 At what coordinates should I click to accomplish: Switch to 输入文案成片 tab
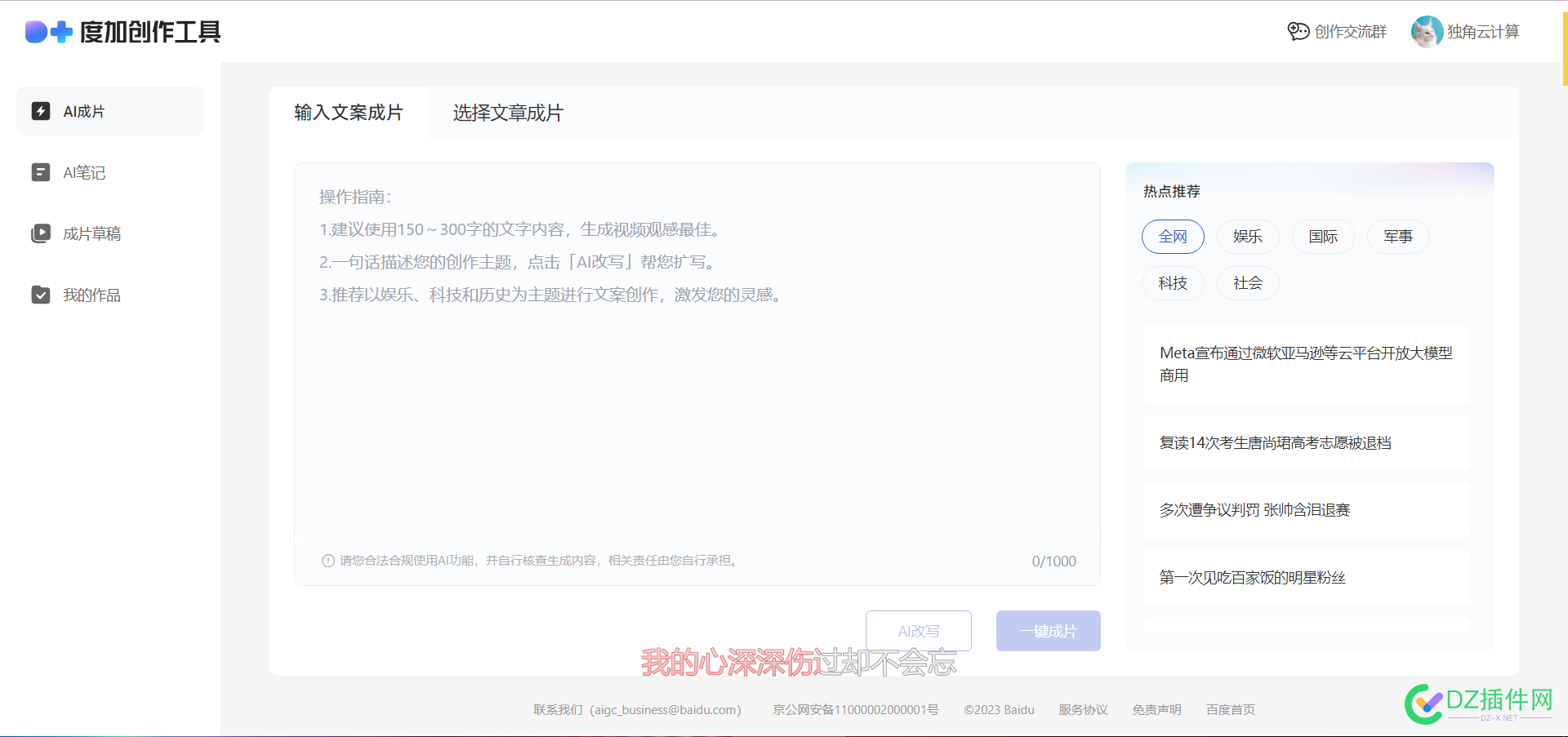click(x=349, y=113)
